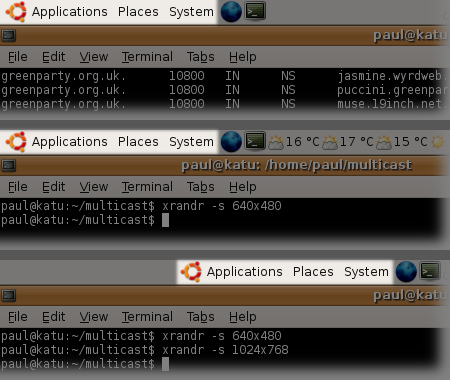Launch browser globe icon in bottom panel
The width and height of the screenshot is (450, 380).
pos(406,272)
